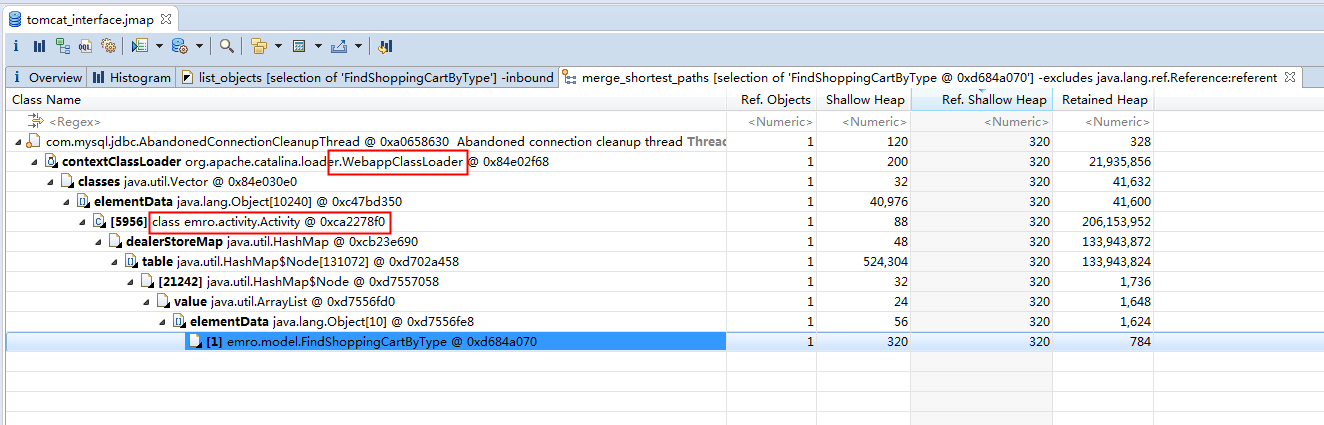Click the Ref. Shallow Heap Numeric filter field

click(982, 122)
